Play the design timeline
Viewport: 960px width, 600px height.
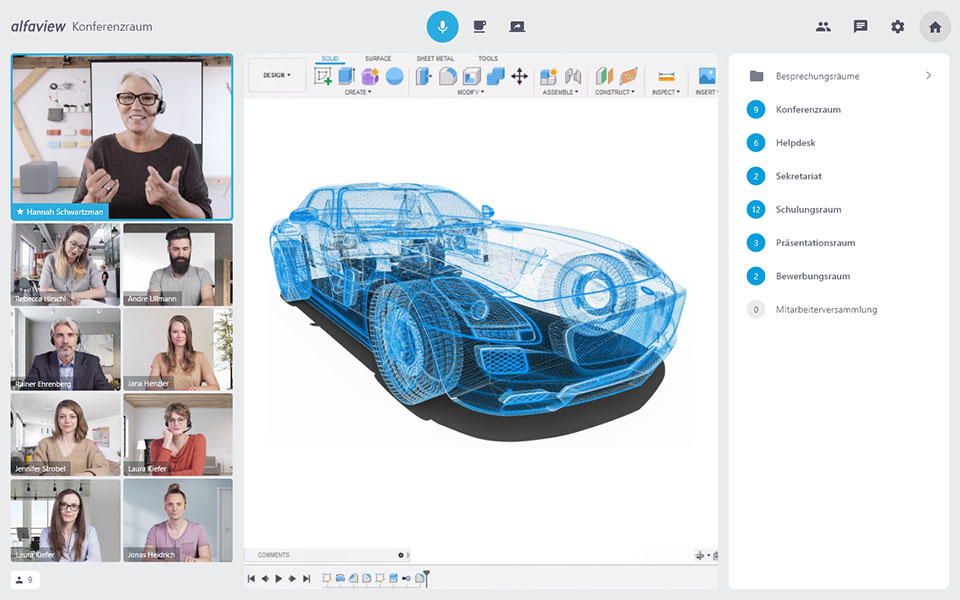point(279,578)
